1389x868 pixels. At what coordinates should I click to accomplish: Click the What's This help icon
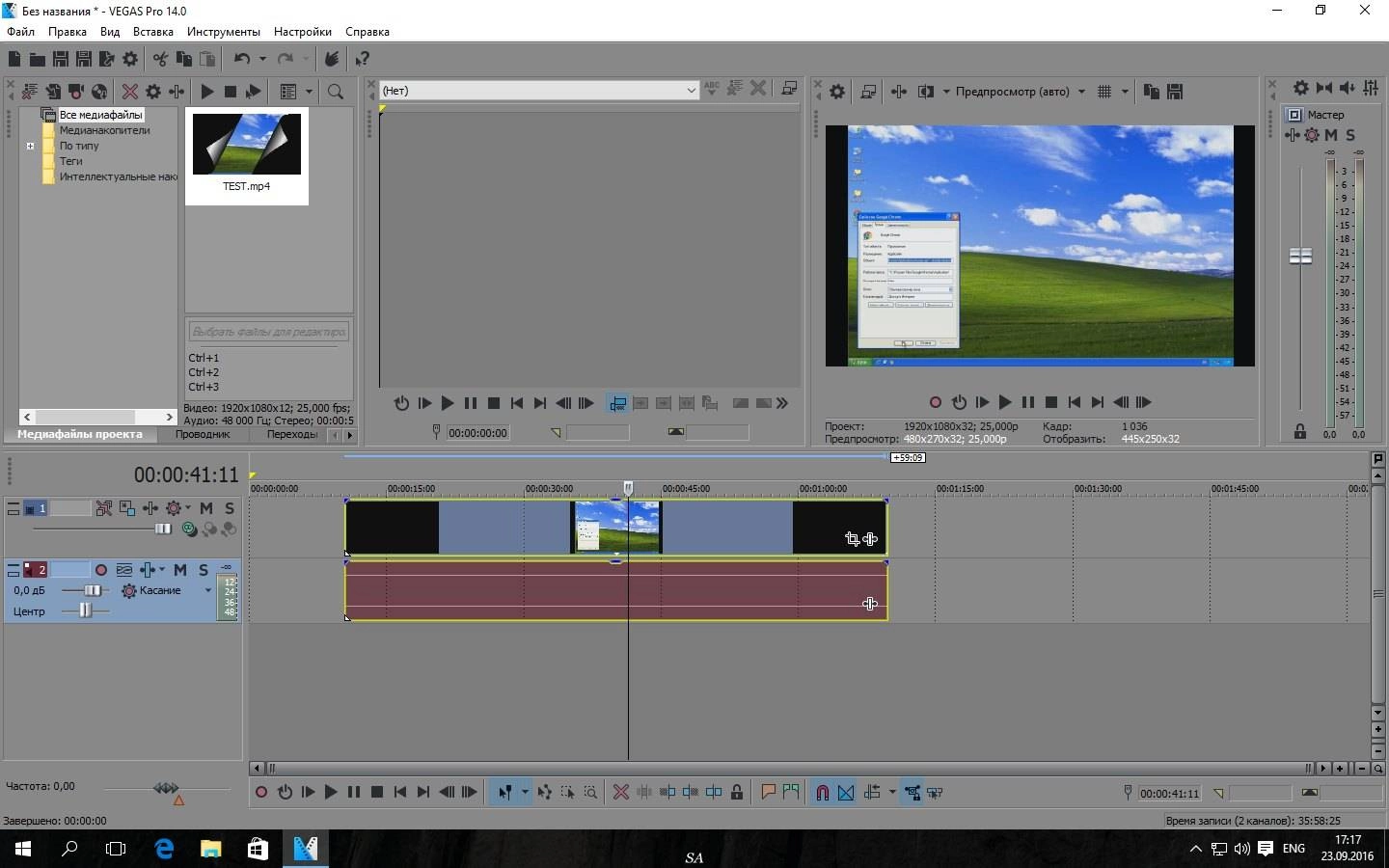point(363,59)
